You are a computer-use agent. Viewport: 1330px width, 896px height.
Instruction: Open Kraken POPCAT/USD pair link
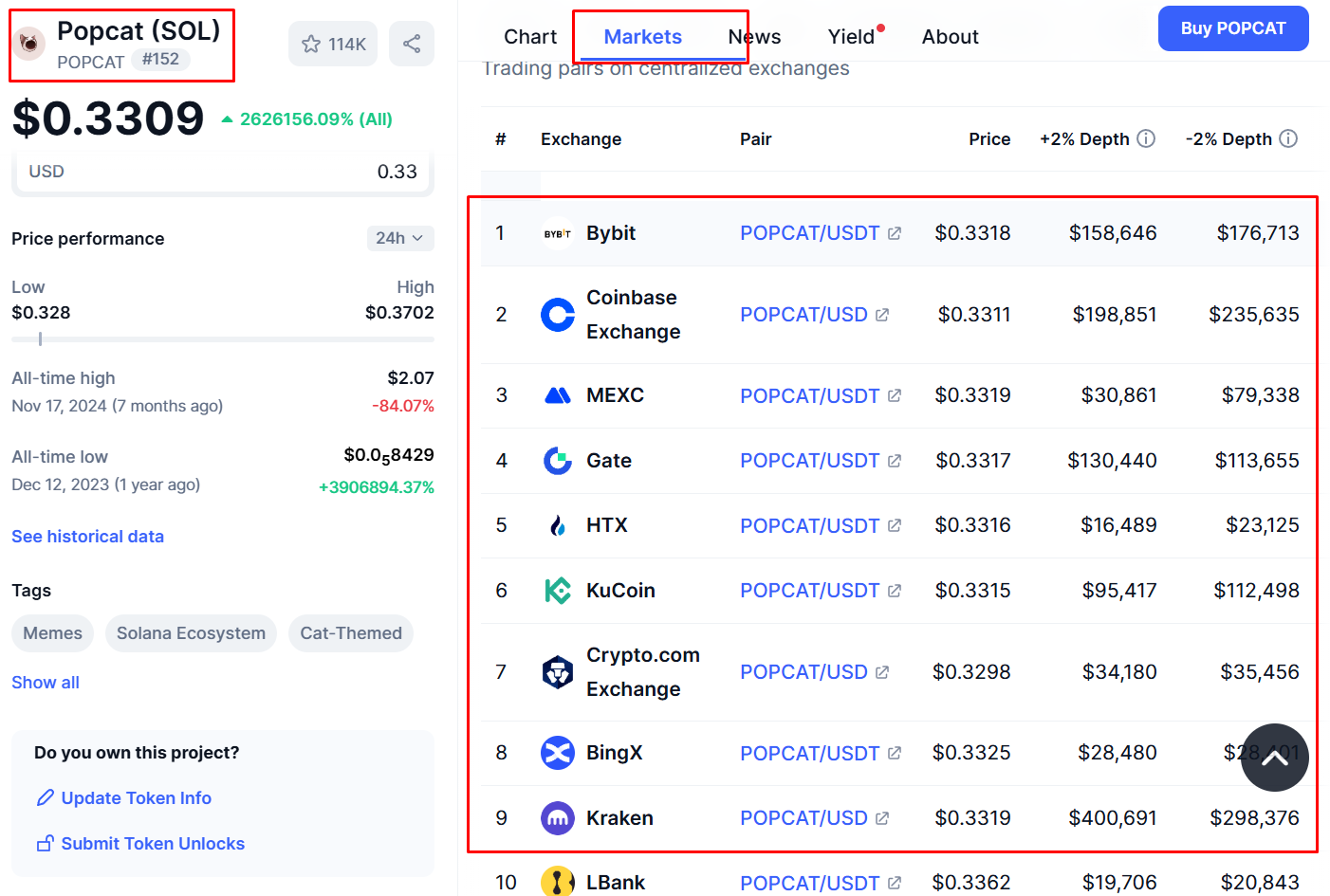804,818
